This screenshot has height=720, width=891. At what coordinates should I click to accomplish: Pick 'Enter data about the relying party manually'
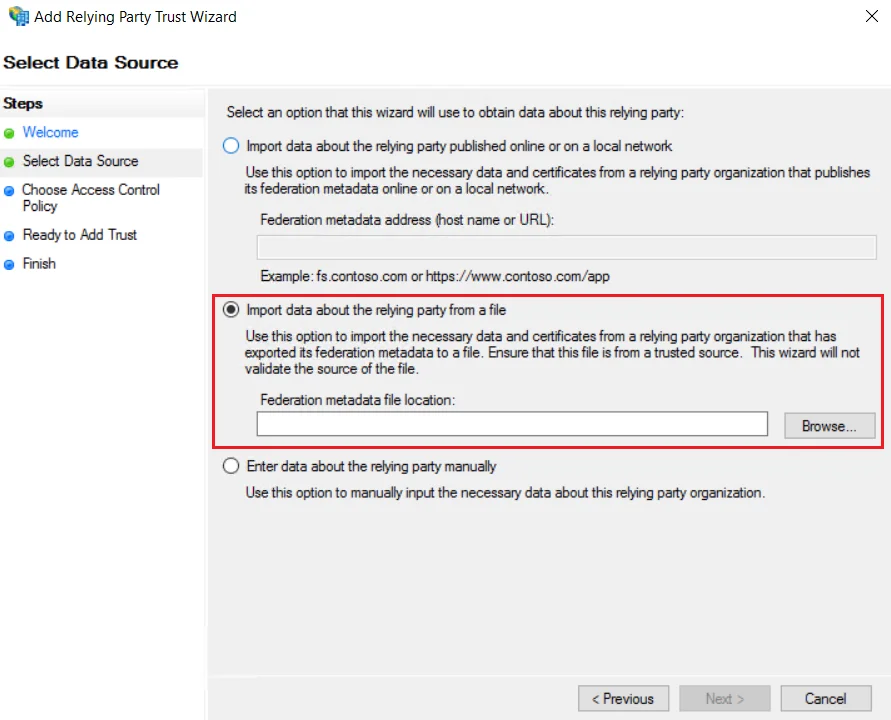coord(230,465)
